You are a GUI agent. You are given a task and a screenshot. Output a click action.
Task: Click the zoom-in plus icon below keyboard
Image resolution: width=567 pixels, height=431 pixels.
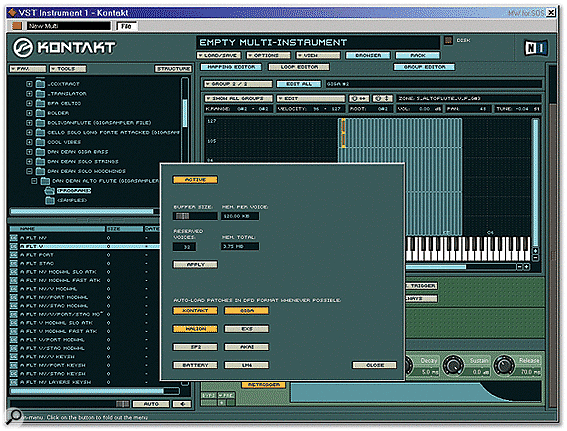point(526,267)
